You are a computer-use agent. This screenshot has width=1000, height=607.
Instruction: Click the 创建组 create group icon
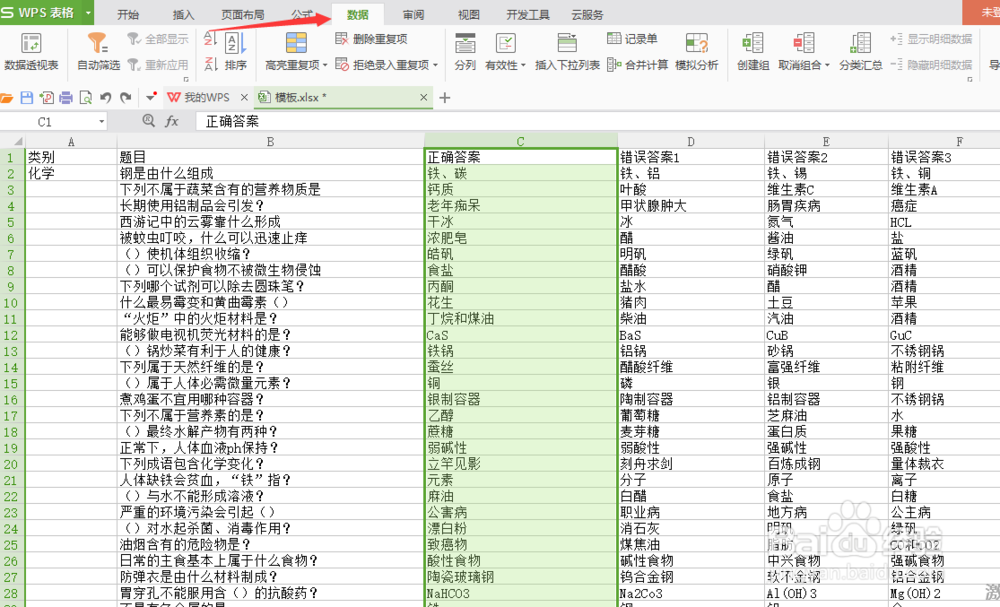click(x=751, y=50)
